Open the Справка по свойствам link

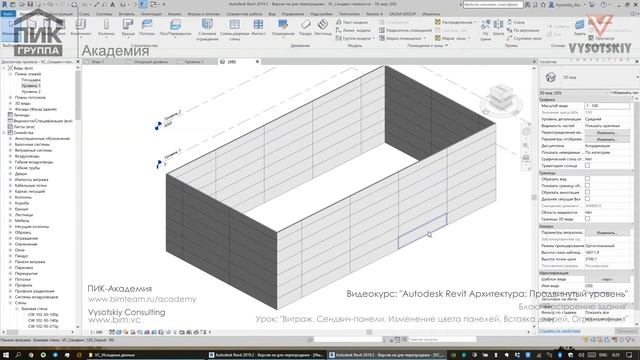pyautogui.click(x=560, y=331)
